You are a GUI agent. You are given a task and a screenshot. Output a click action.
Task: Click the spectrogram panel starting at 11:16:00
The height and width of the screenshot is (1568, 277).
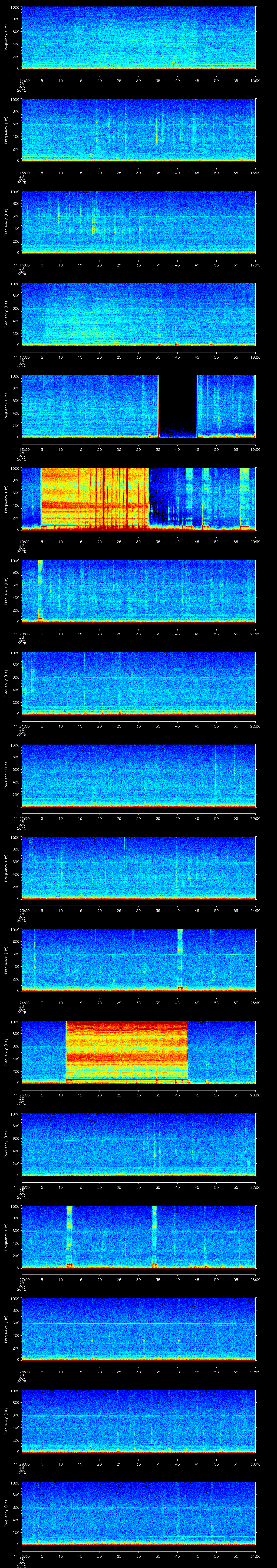(138, 222)
